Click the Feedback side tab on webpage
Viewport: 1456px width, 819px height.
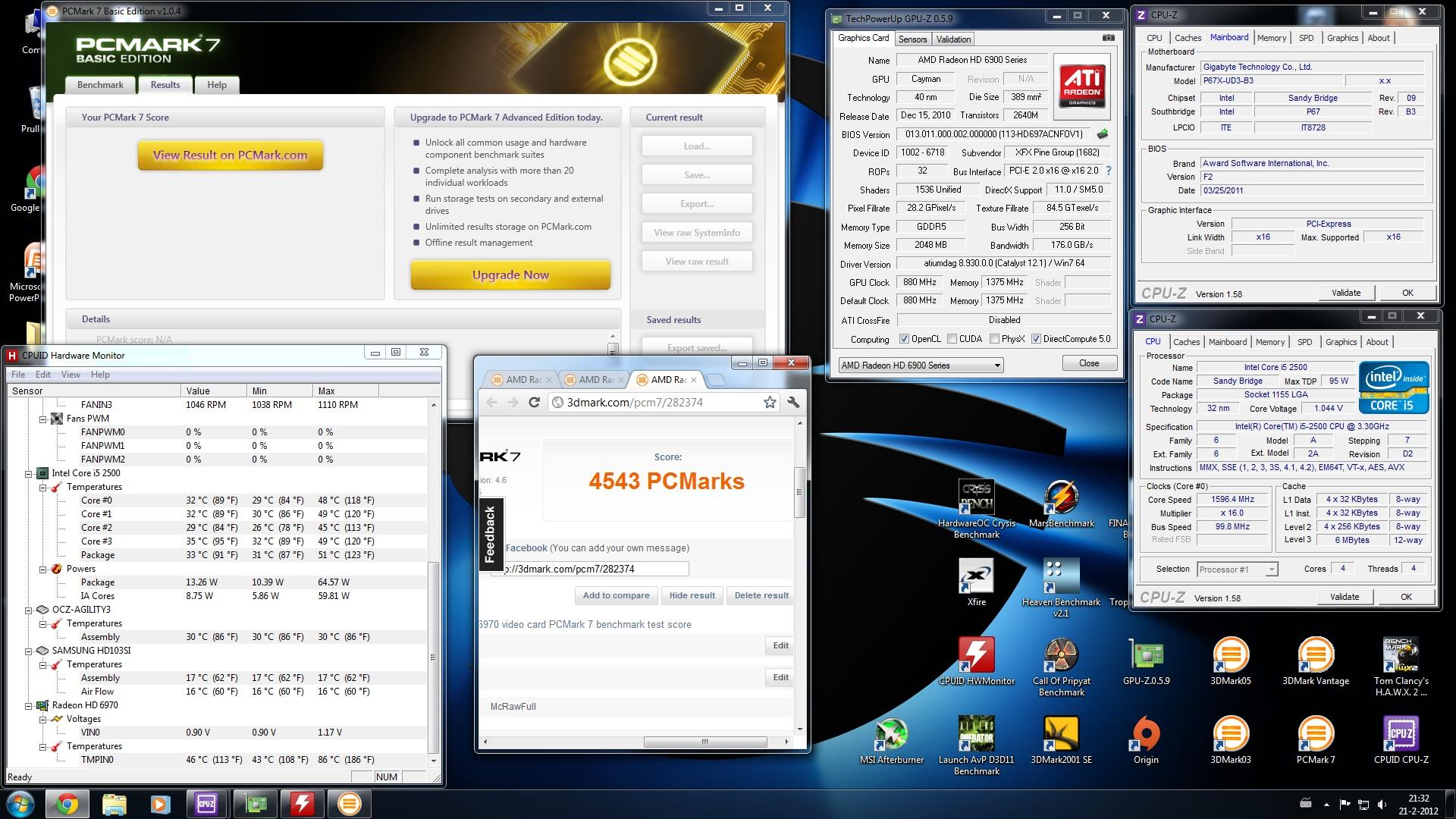490,533
